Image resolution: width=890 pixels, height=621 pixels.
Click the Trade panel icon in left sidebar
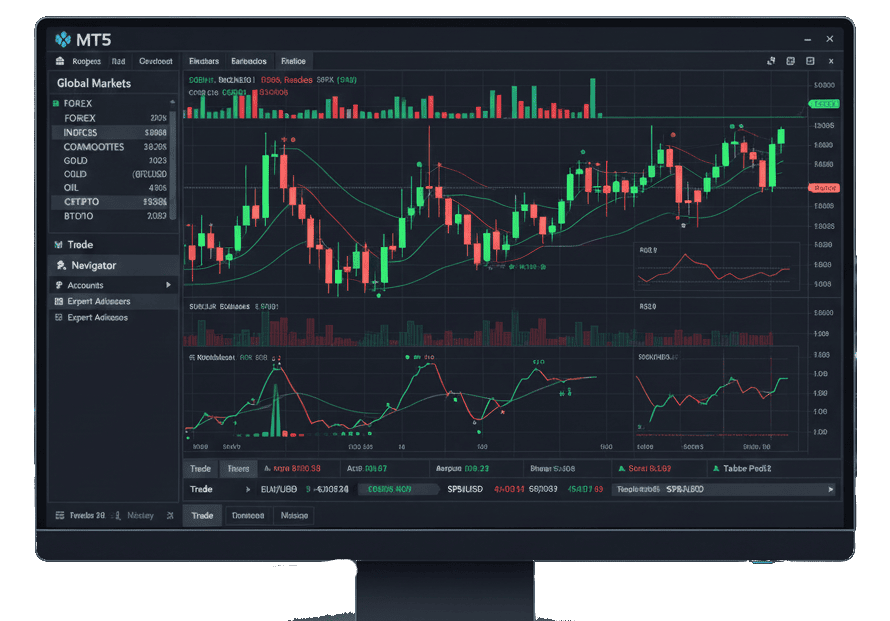[57, 245]
